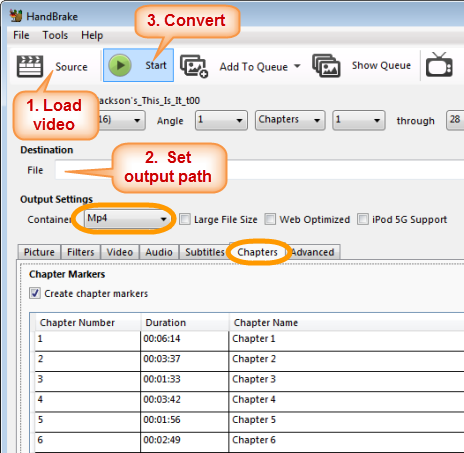This screenshot has width=464, height=453.
Task: Click the Destination File input field
Action: [259, 170]
